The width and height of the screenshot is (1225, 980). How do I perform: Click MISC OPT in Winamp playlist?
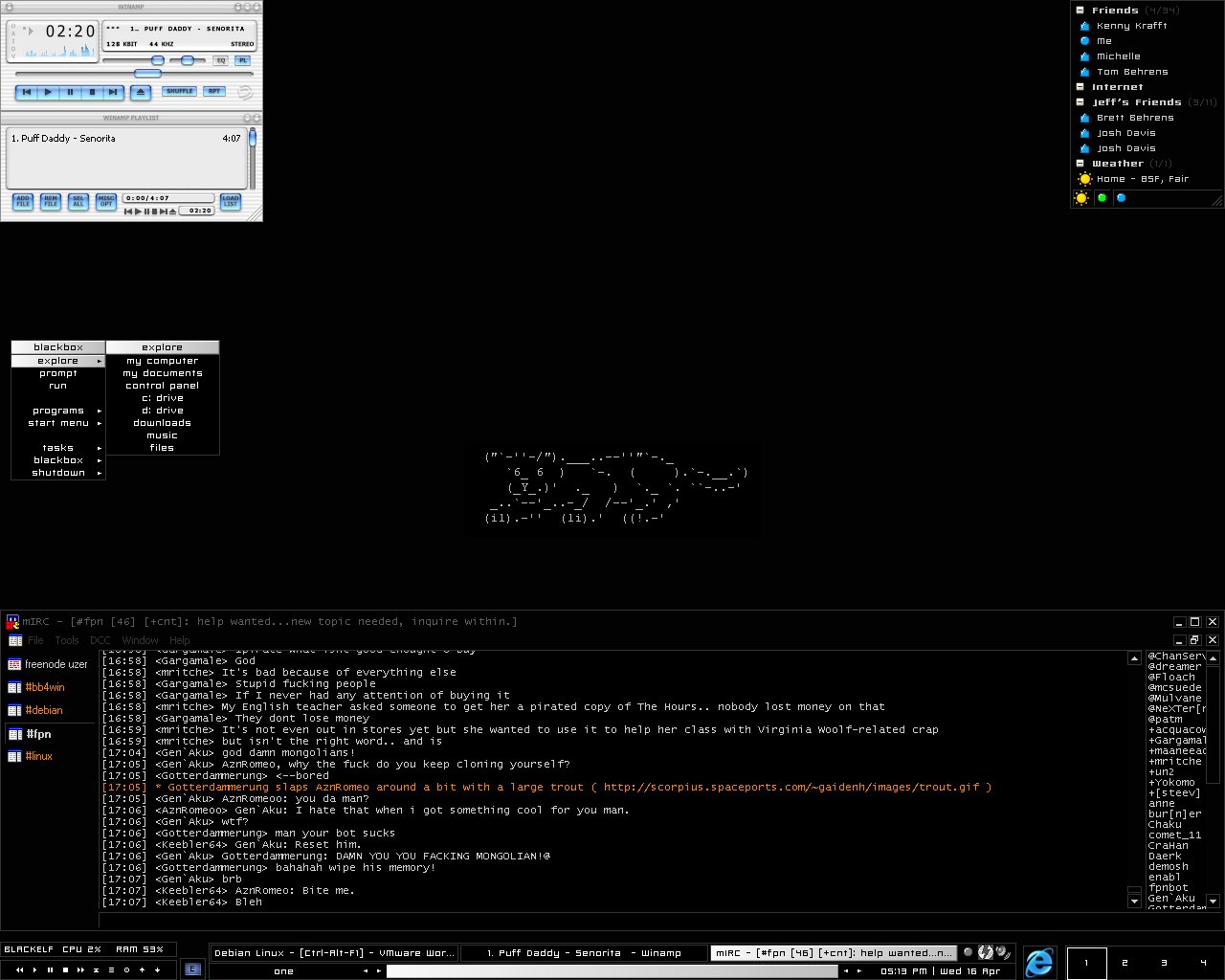coord(106,202)
